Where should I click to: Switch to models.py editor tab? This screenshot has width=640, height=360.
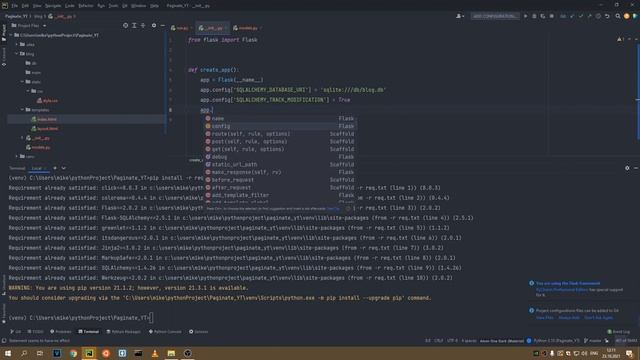(x=247, y=28)
